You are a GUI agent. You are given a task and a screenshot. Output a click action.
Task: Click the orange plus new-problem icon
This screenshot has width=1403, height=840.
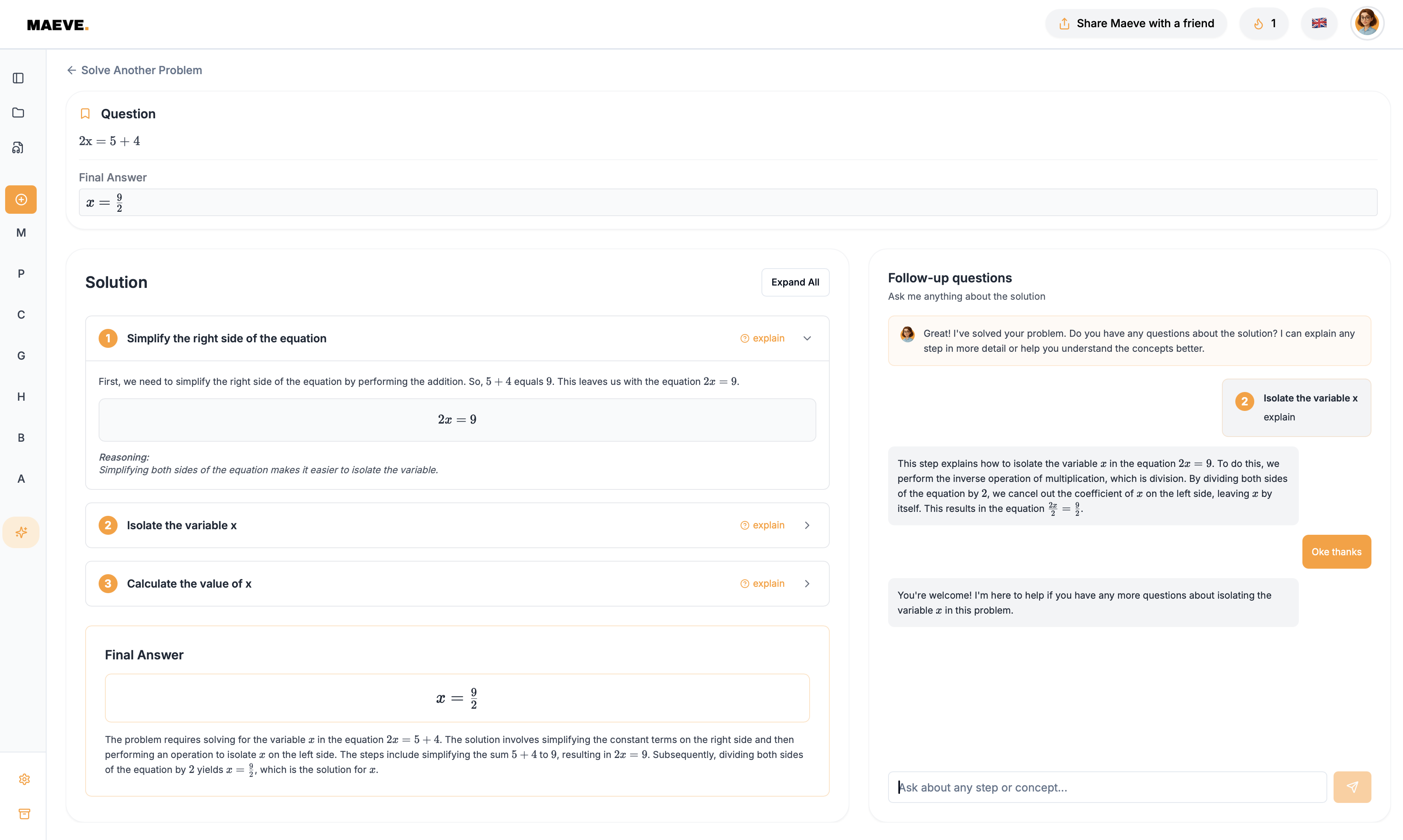click(x=21, y=199)
